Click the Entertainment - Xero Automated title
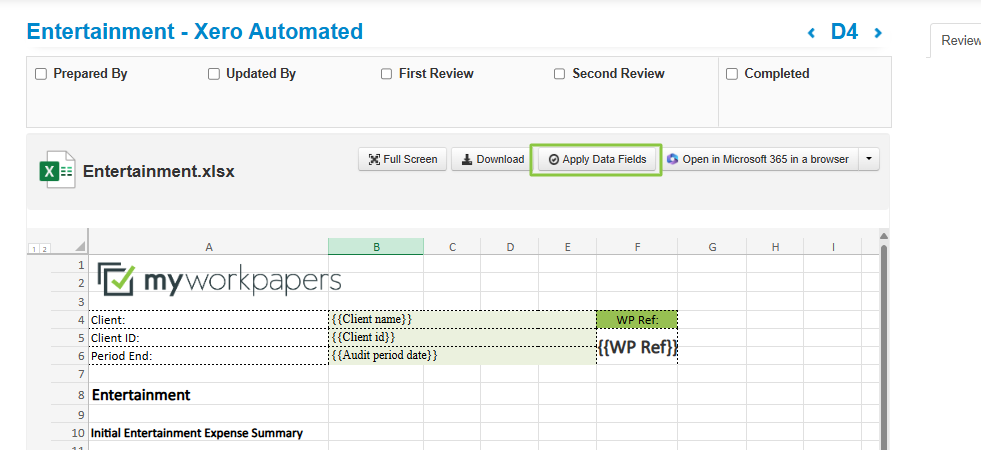 [195, 31]
